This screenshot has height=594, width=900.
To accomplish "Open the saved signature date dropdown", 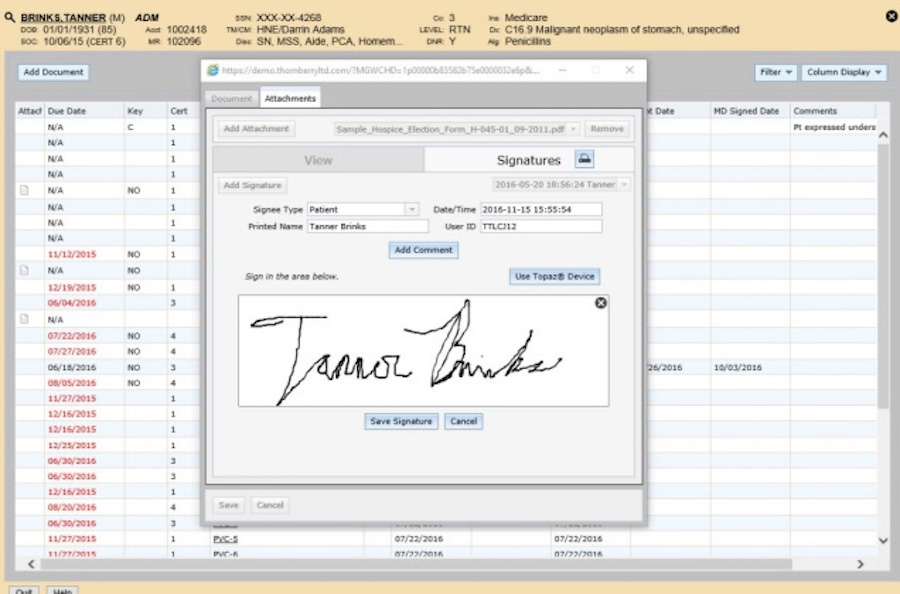I will [624, 185].
